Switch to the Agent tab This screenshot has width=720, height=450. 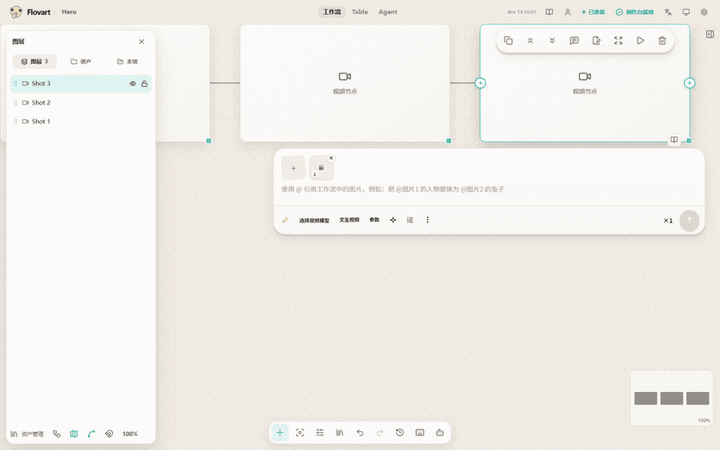point(388,12)
